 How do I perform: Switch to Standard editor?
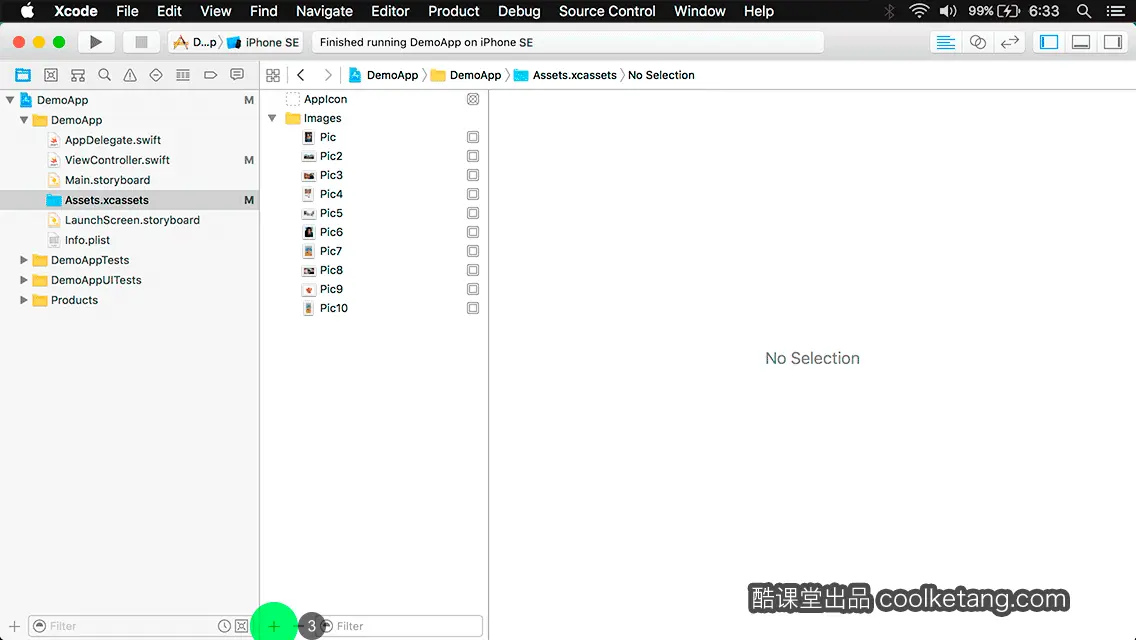point(945,42)
